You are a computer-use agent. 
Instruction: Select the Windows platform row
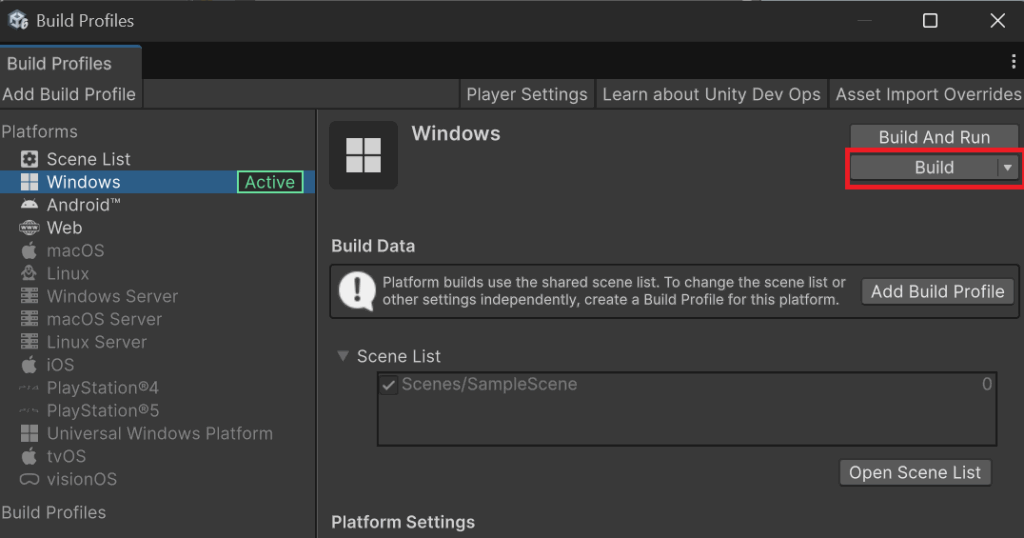tap(157, 182)
